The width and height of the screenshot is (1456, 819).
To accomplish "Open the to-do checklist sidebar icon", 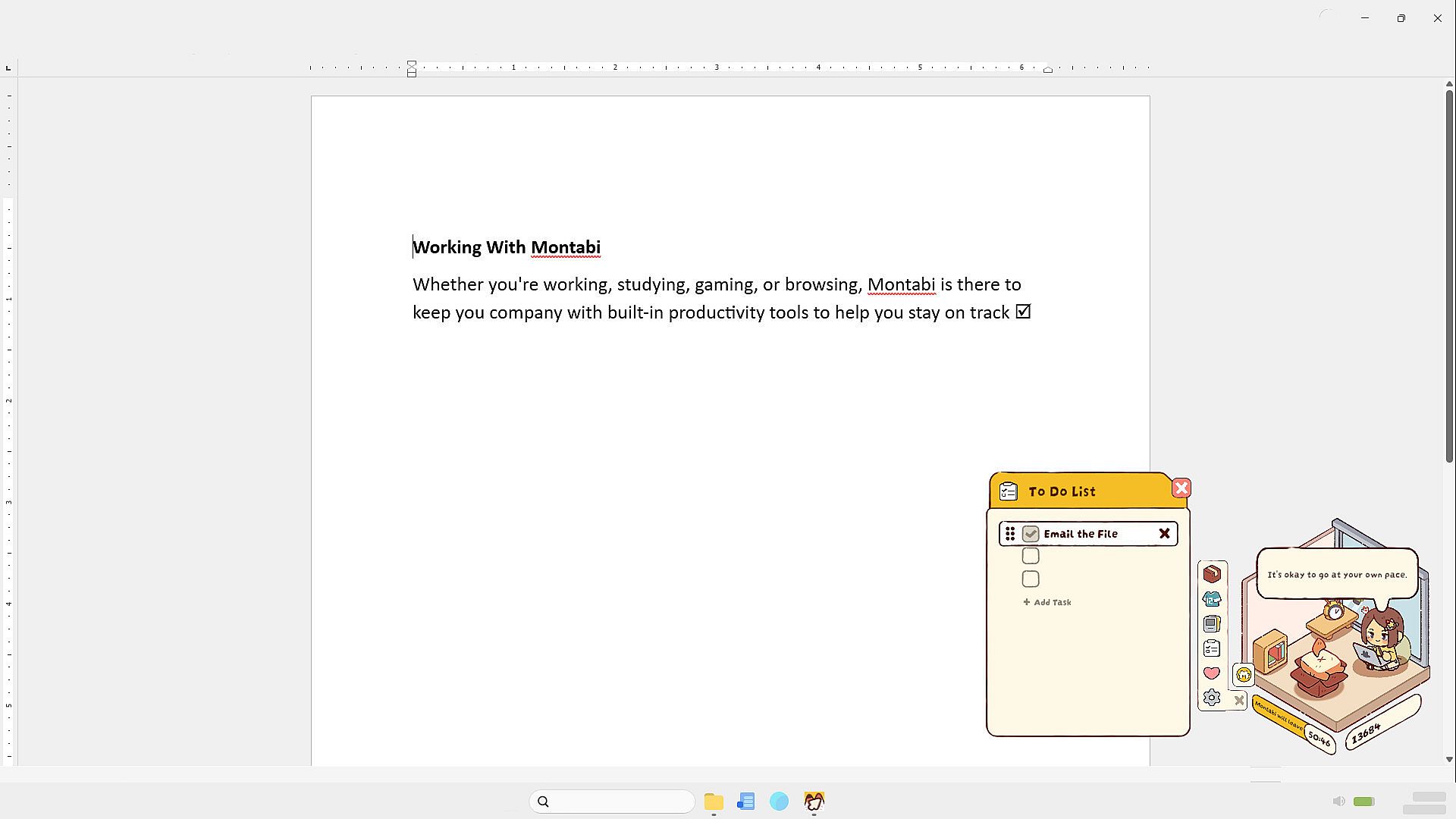I will point(1212,648).
